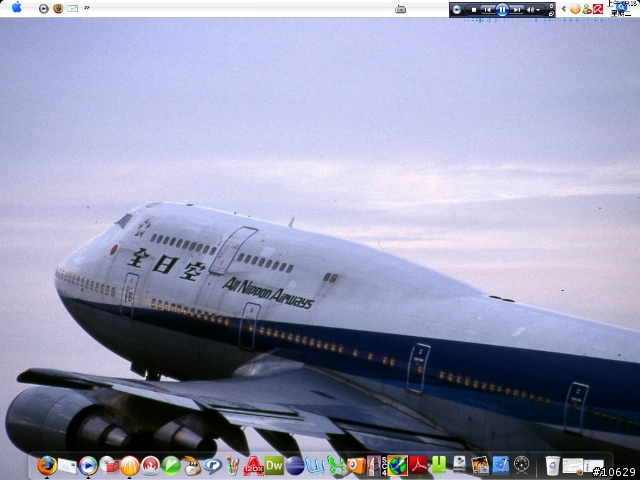Pause playback in the mini player
This screenshot has width=640, height=480.
(x=502, y=9)
